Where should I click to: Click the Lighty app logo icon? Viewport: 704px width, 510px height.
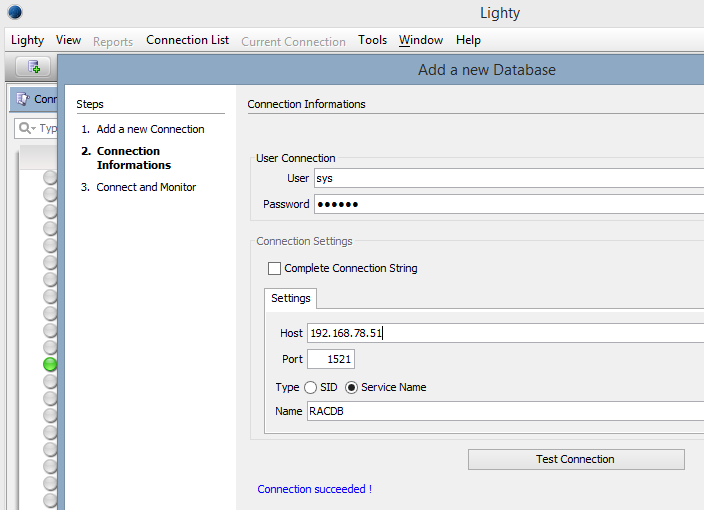tap(15, 12)
